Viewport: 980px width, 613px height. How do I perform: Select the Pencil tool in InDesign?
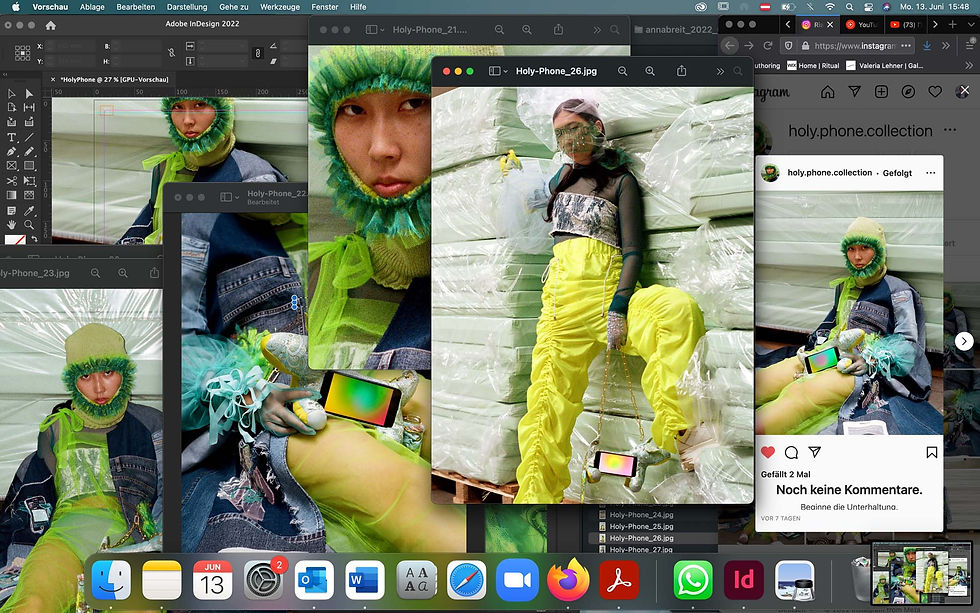[29, 152]
